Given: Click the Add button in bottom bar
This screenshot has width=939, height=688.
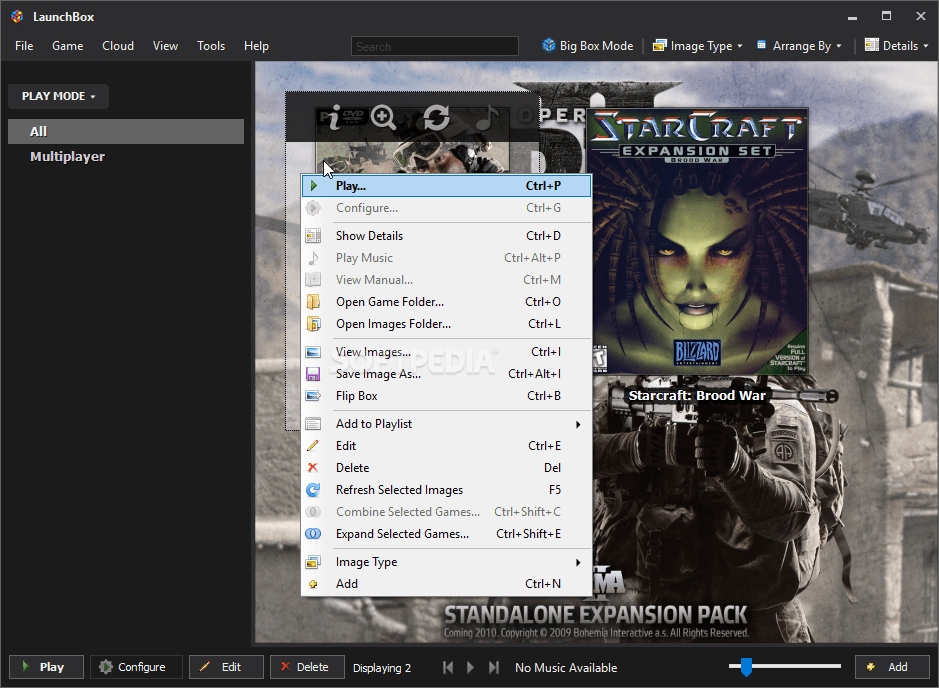Looking at the screenshot, I should click(x=892, y=667).
